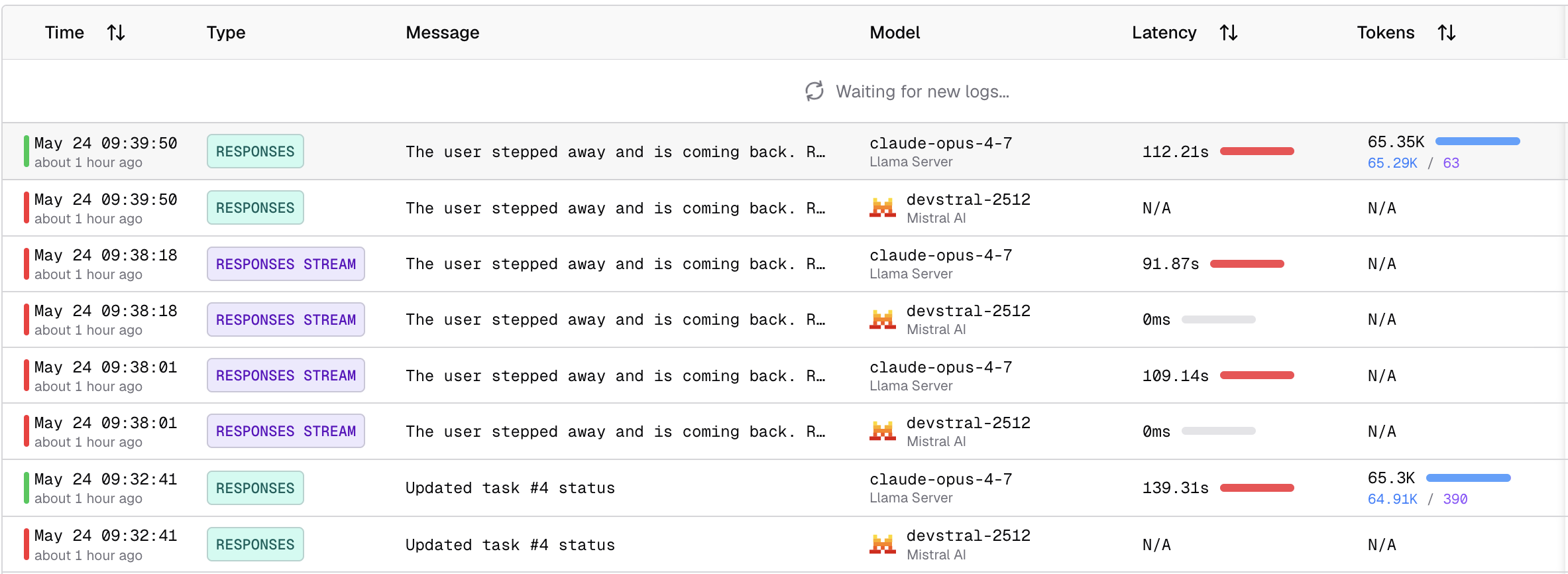
Task: Open message of 09:39:50 devstral-2512 log
Action: 616,208
